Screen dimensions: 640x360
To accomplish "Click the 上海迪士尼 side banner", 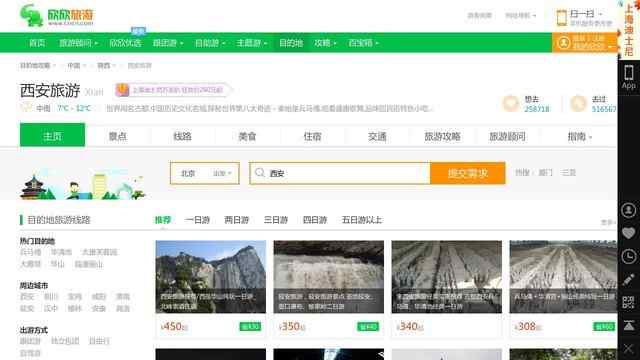I will point(629,29).
